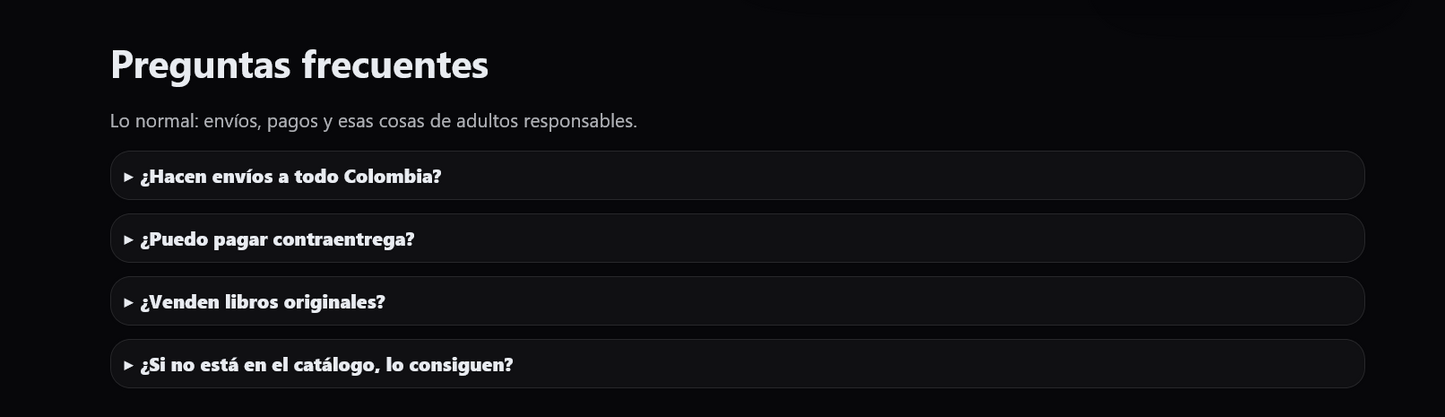This screenshot has width=1445, height=417.
Task: Expand the '¿Puedo pagar contraentrega?' question
Action: point(277,239)
